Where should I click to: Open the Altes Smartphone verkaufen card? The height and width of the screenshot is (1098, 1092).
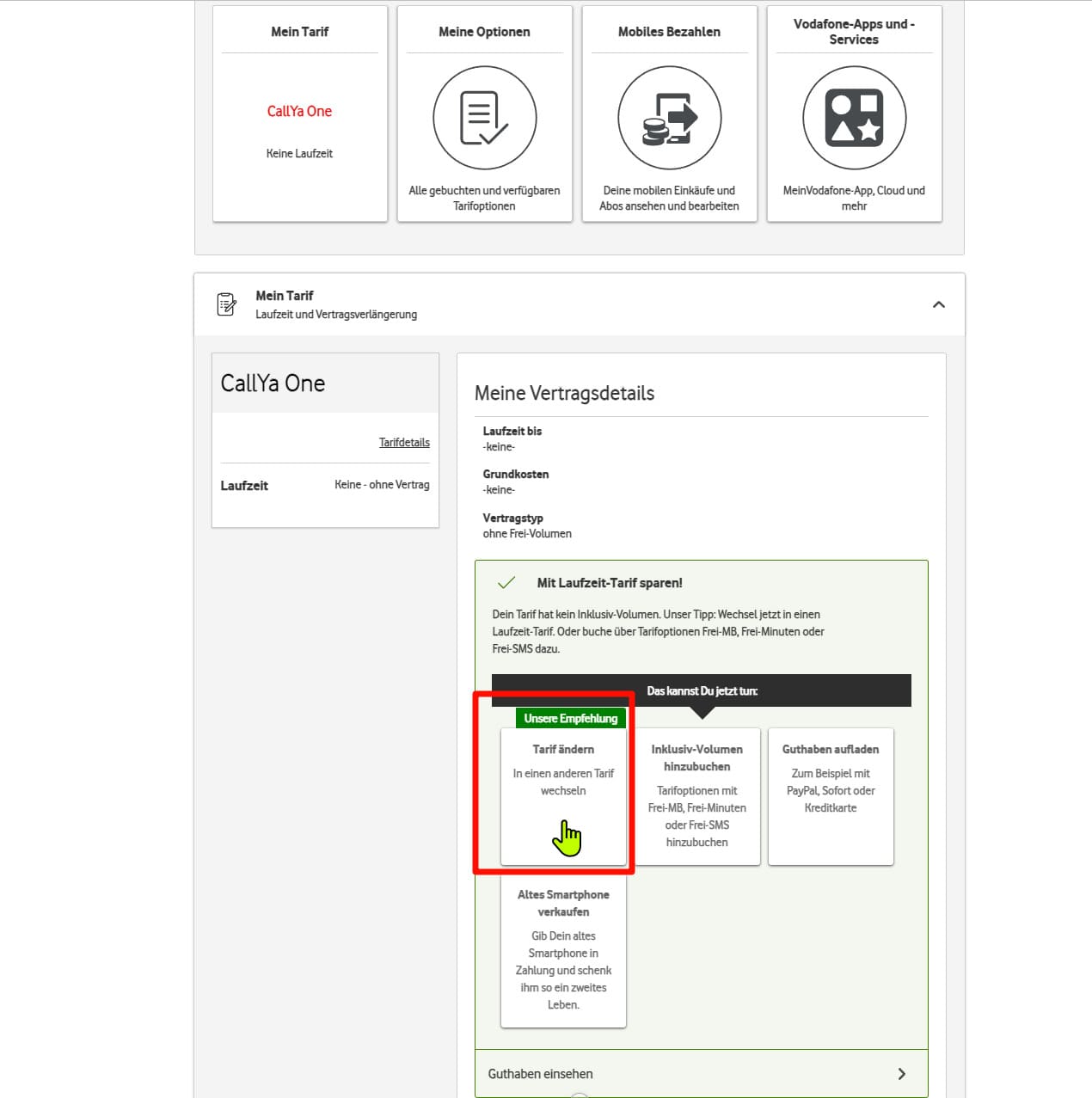563,949
